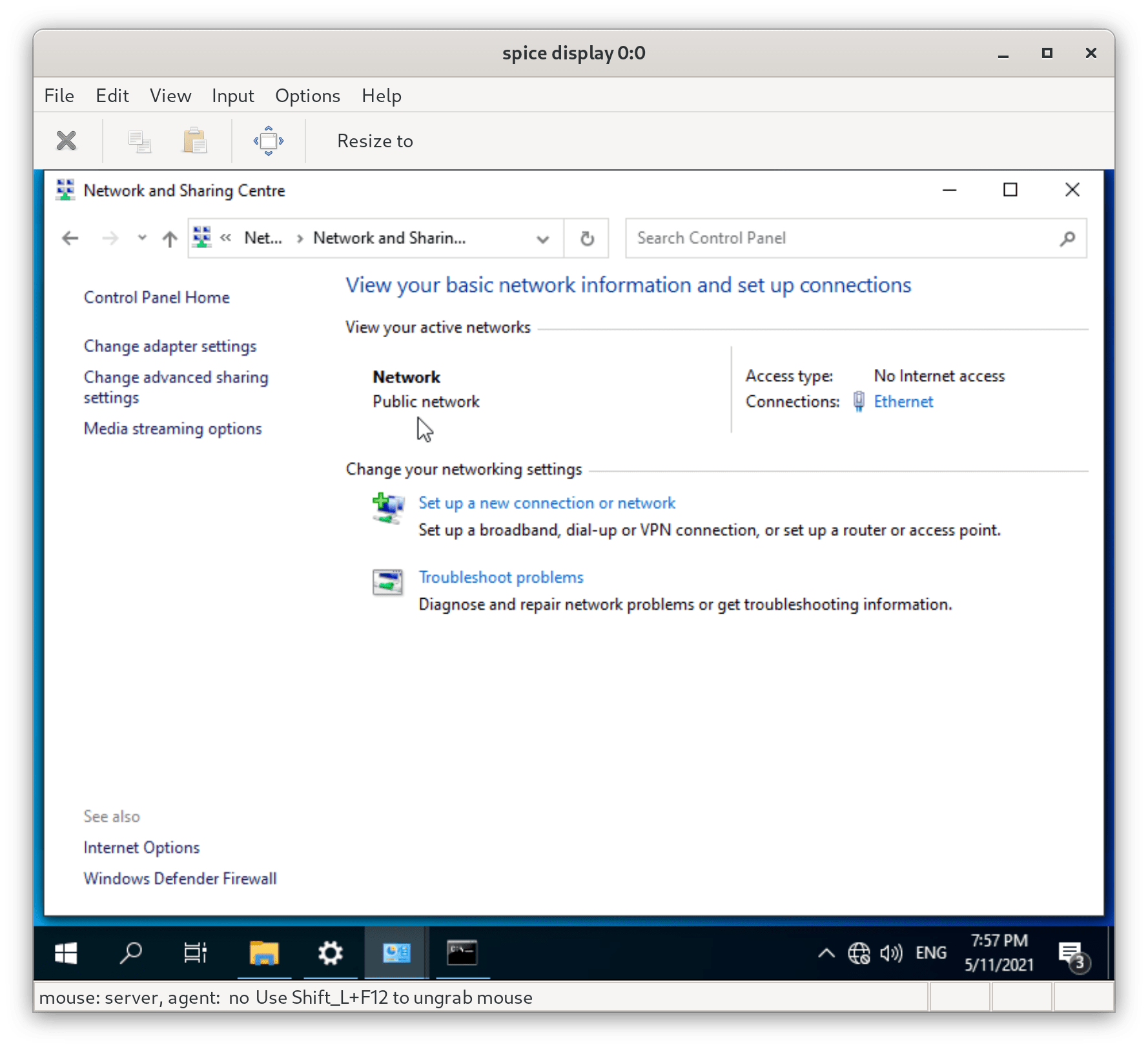Screen dimensions: 1148x1049
Task: Open File Explorer from the taskbar
Action: (x=264, y=953)
